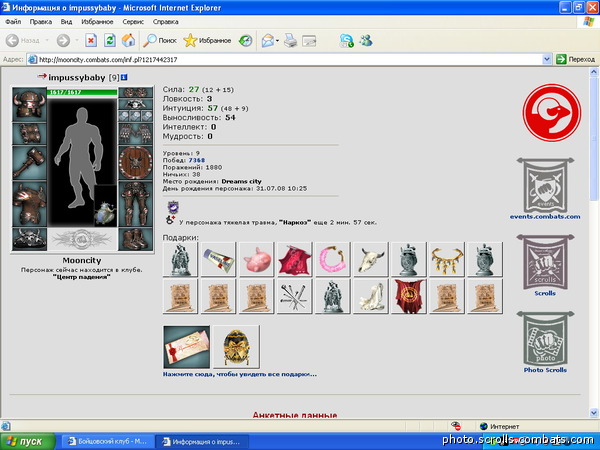Screen dimensions: 600x450
Task: Expand the Back button history dropdown
Action: coord(47,40)
